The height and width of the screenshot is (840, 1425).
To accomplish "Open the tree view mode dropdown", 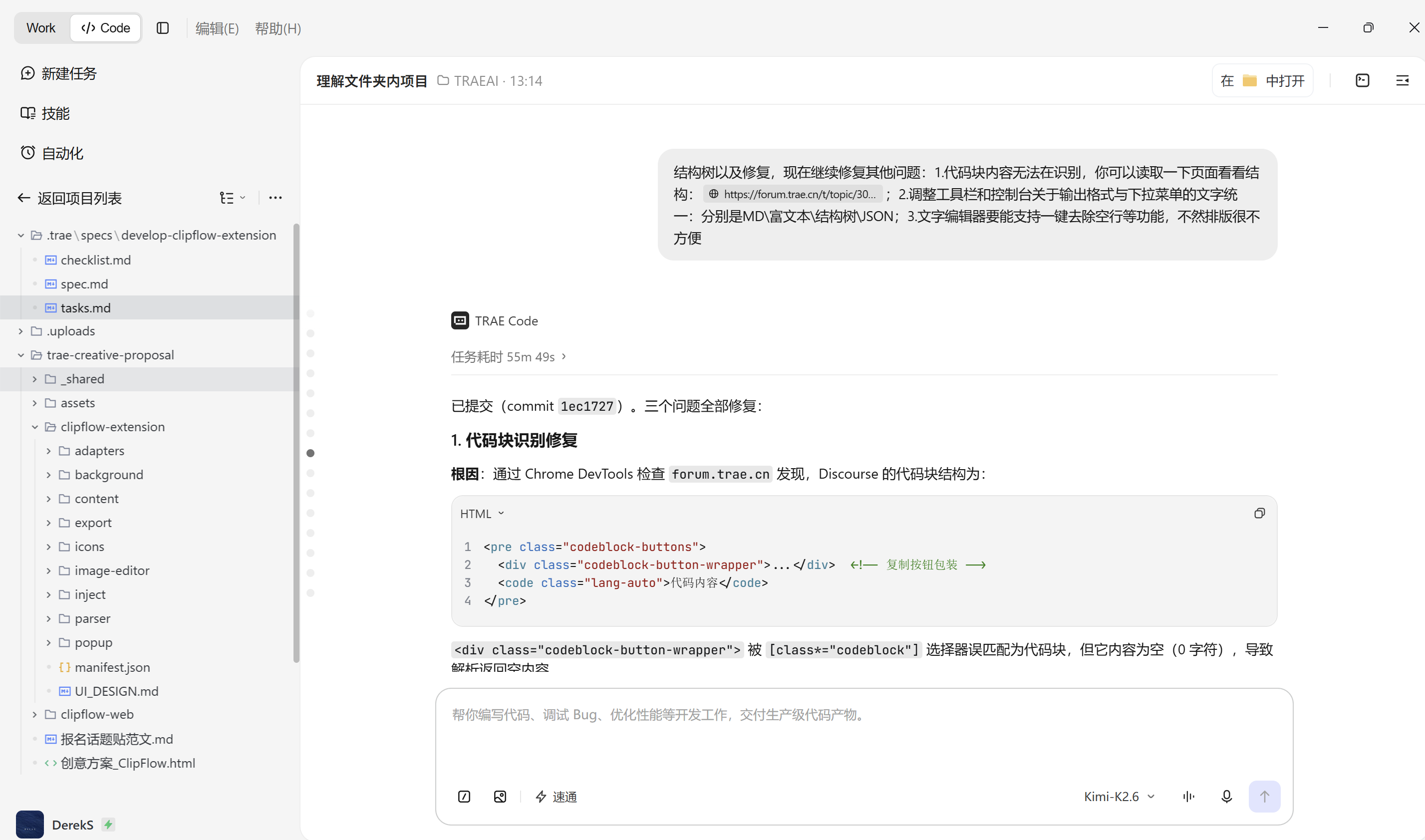I will 233,198.
